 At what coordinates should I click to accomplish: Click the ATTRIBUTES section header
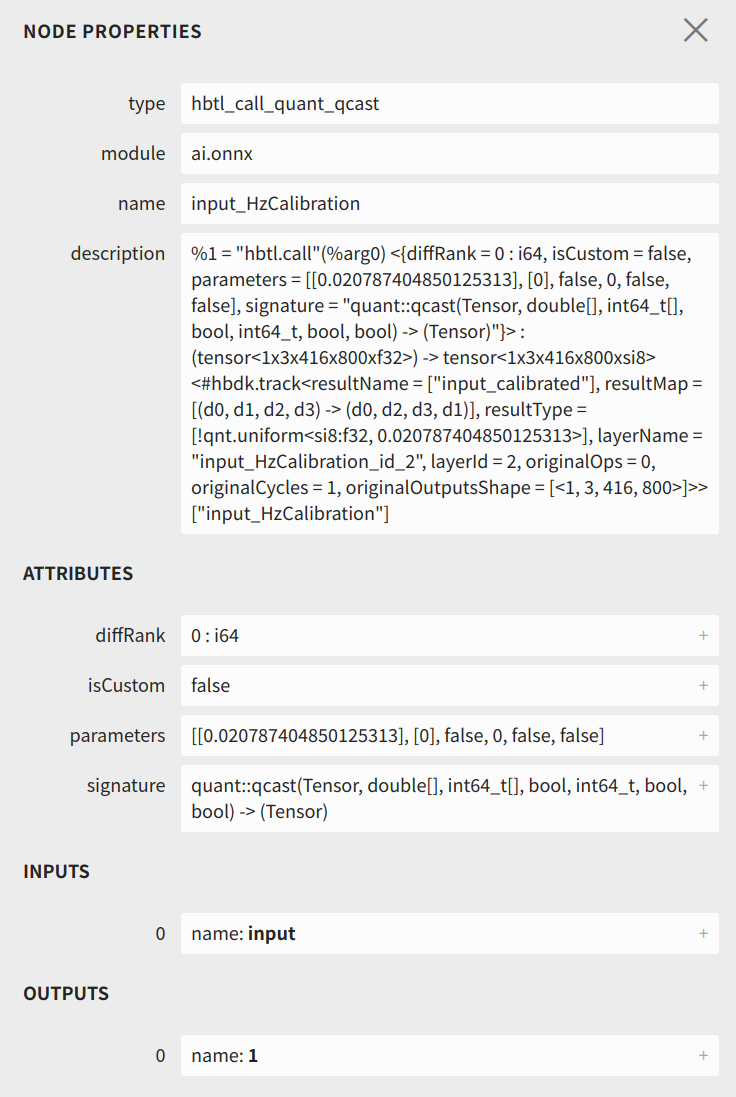coord(78,574)
